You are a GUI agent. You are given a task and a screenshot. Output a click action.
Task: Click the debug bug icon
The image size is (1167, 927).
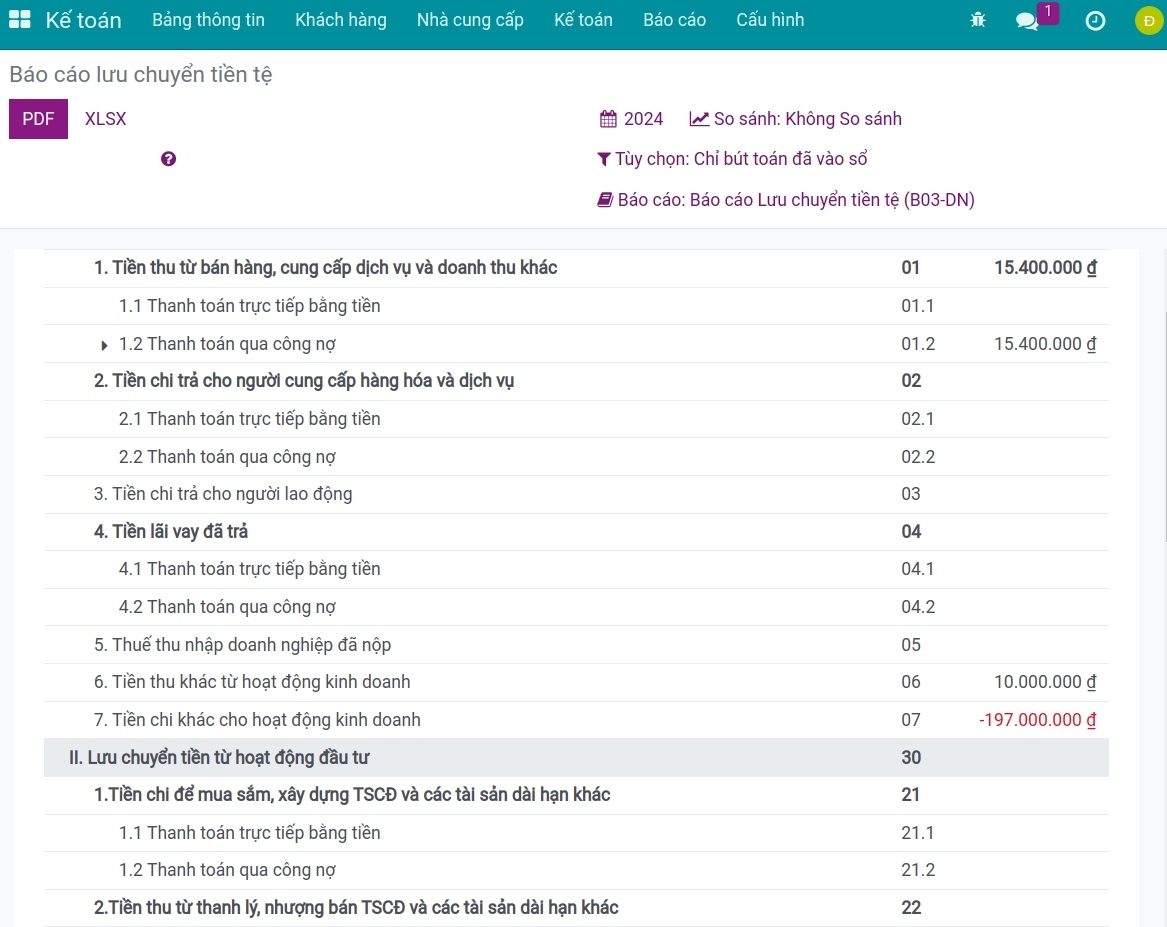click(977, 20)
